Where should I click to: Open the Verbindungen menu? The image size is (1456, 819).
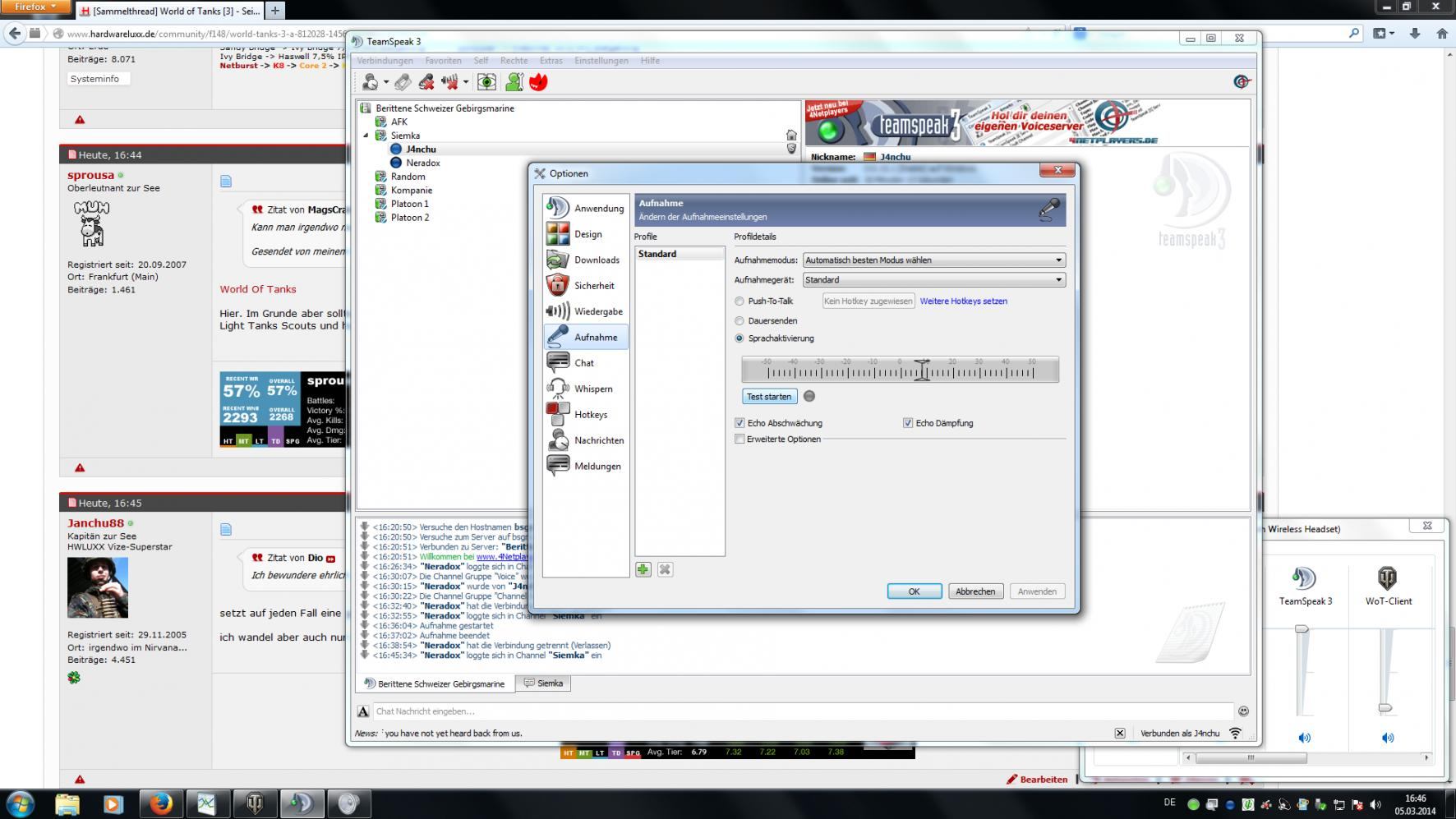pos(385,61)
